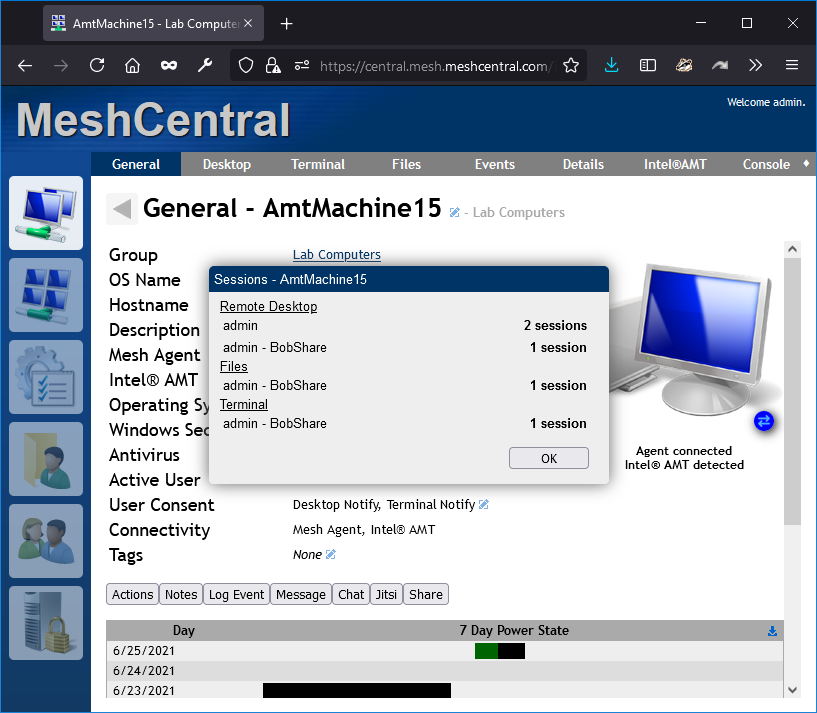Select the server security icon at sidebar bottom
The width and height of the screenshot is (817, 713).
click(46, 623)
